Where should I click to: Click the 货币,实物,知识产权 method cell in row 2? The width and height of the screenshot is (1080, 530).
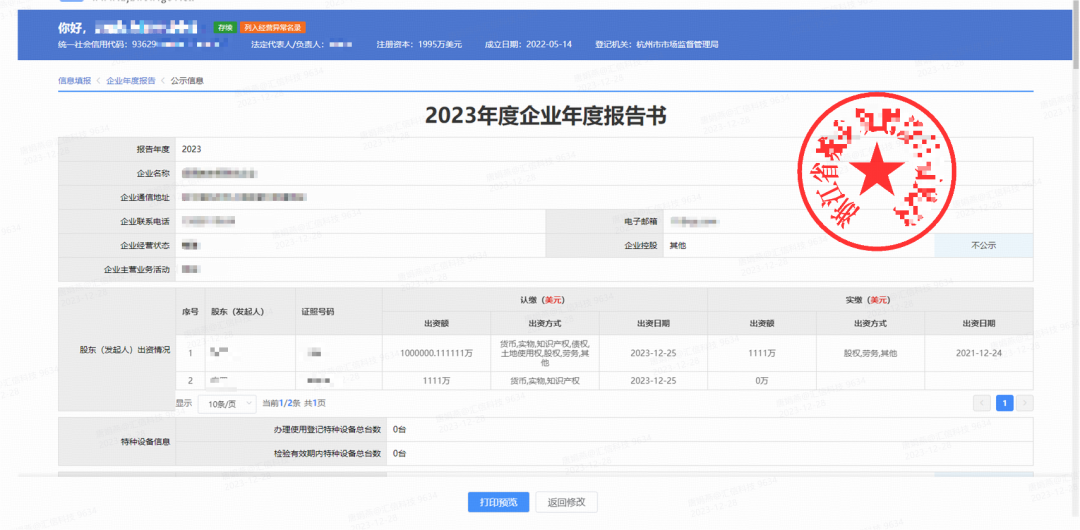pyautogui.click(x=545, y=380)
